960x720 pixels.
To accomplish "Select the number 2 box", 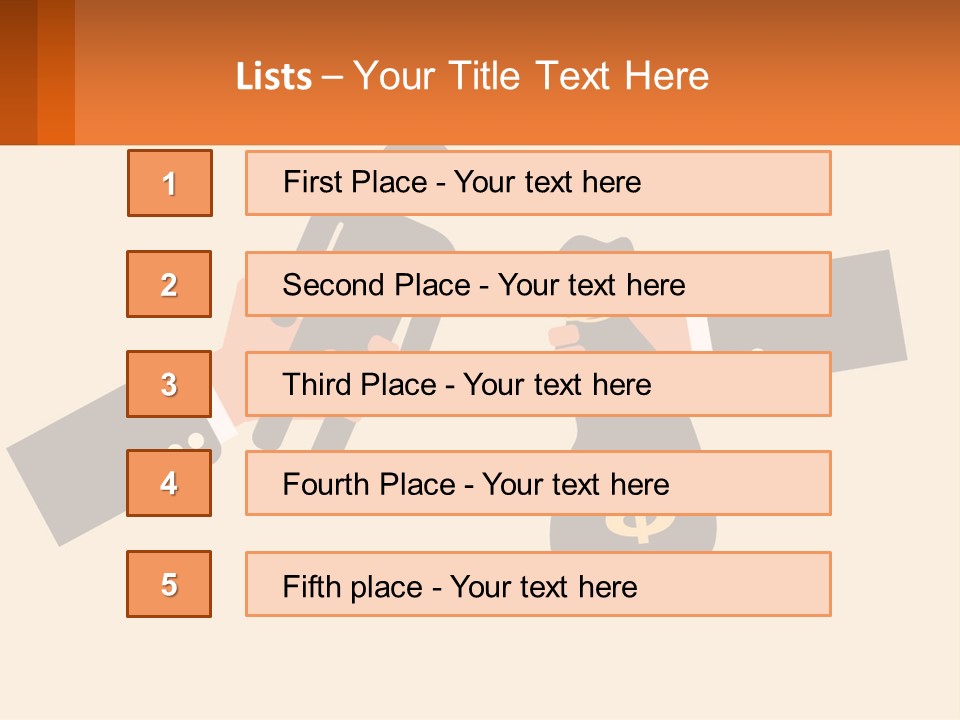I will tap(169, 284).
